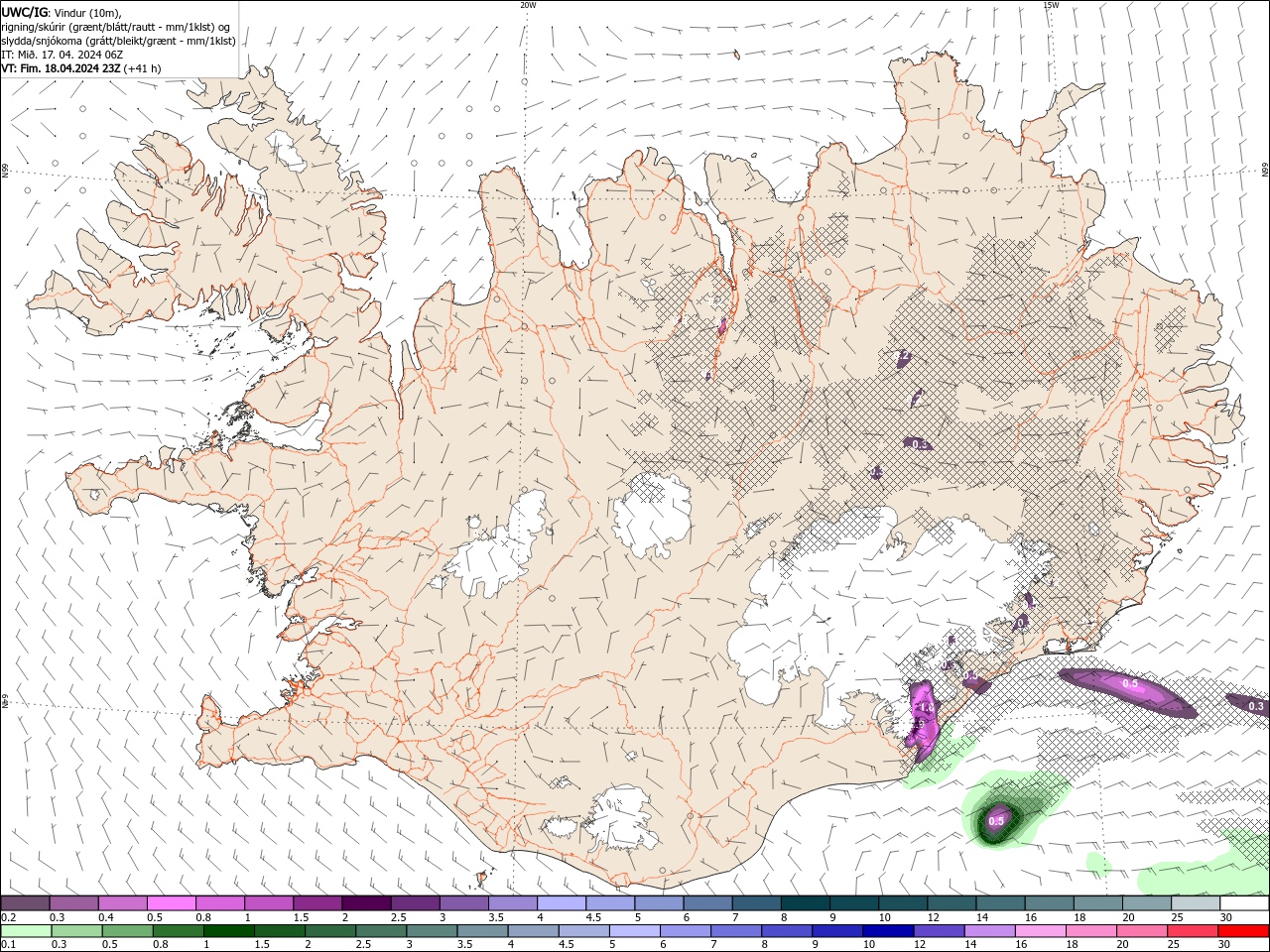The image size is (1270, 952).
Task: Click the '0.5' label inside dark green rain cell
Action: (996, 820)
